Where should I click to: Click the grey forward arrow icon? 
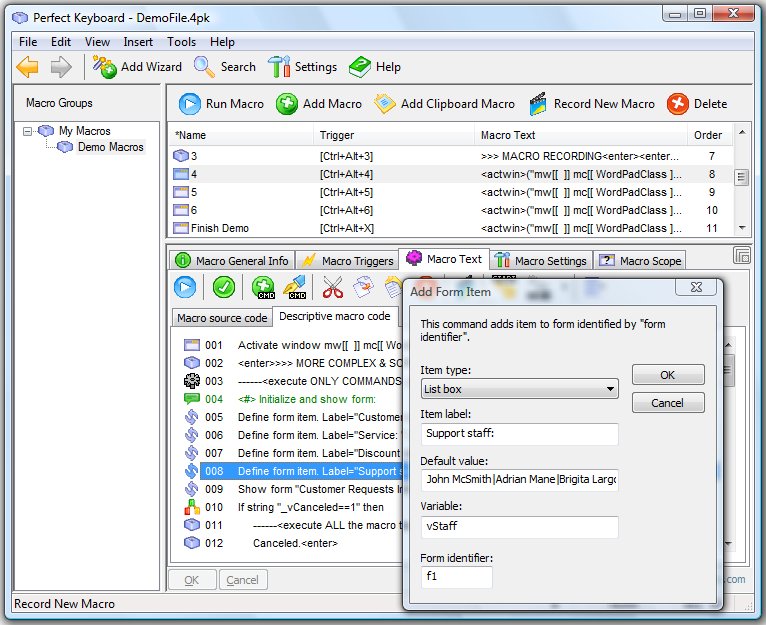click(x=61, y=66)
